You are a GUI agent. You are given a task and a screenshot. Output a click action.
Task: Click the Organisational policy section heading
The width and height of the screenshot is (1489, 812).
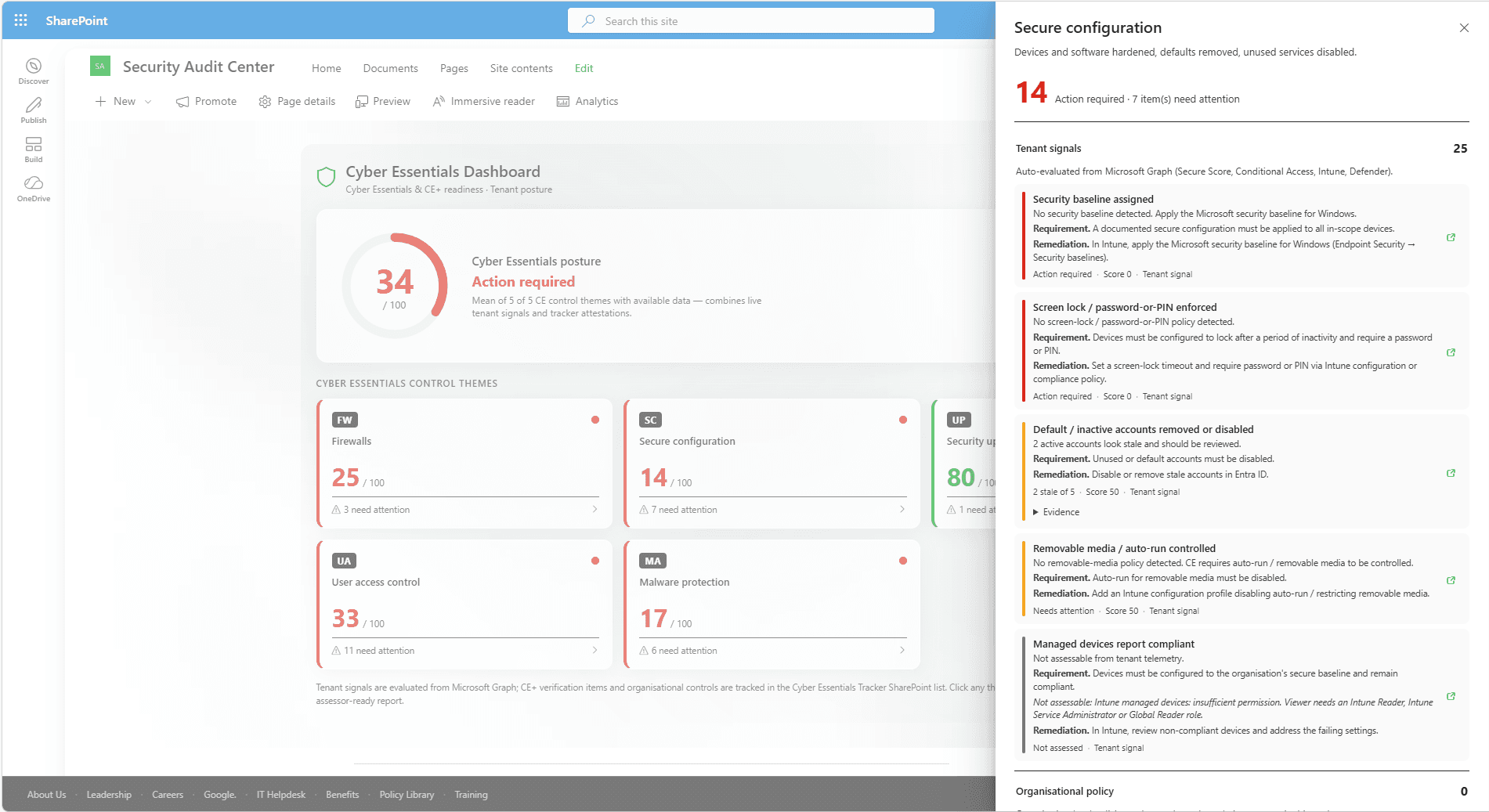coord(1064,791)
